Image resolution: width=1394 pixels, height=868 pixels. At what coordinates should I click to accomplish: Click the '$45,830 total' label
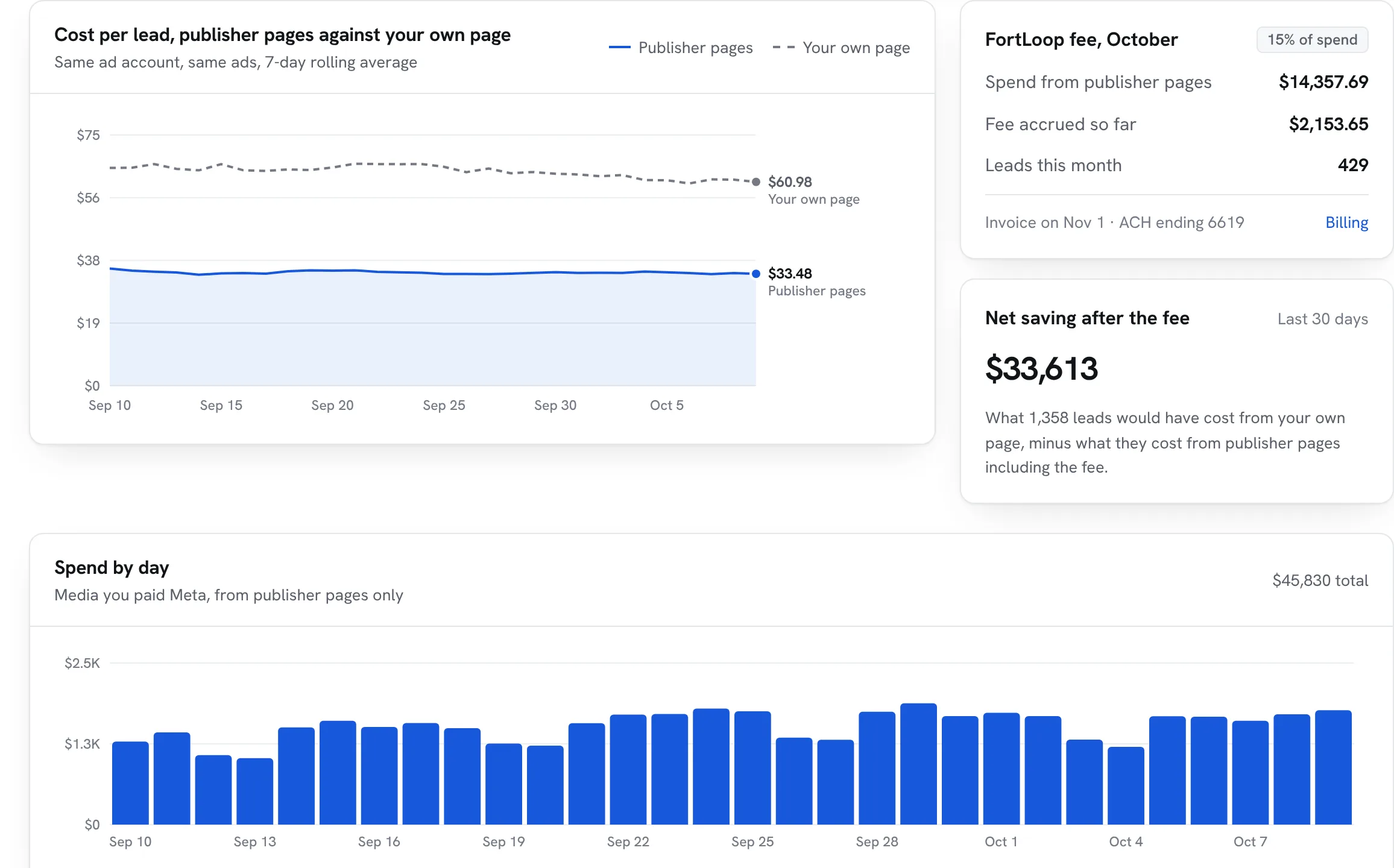(x=1320, y=580)
